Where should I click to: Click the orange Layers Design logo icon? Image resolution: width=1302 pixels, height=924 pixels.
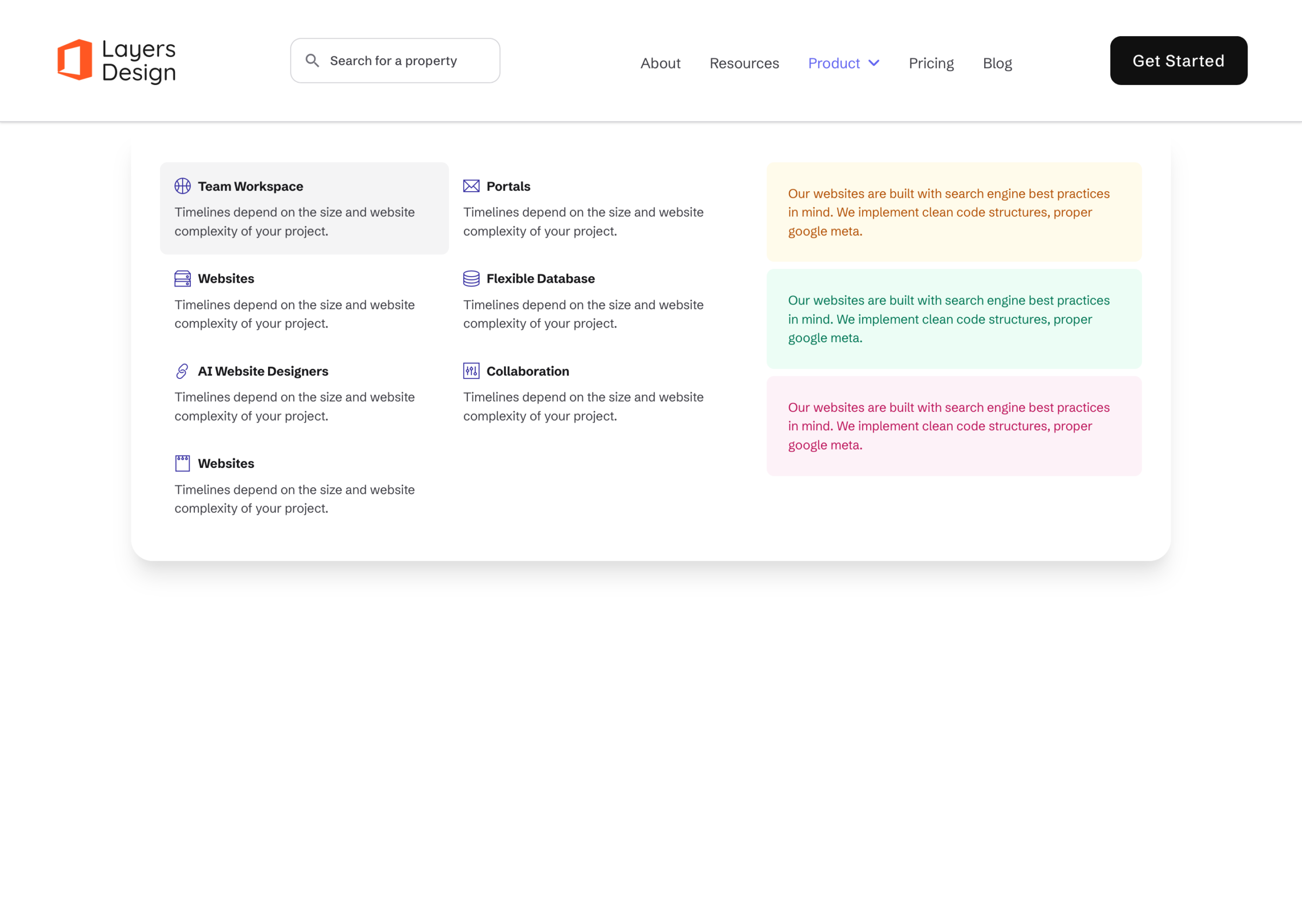(75, 59)
